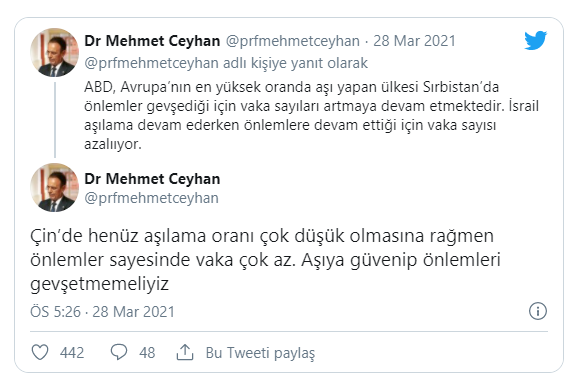Open the tweet info circle icon
579x386 pixels.
(x=538, y=311)
